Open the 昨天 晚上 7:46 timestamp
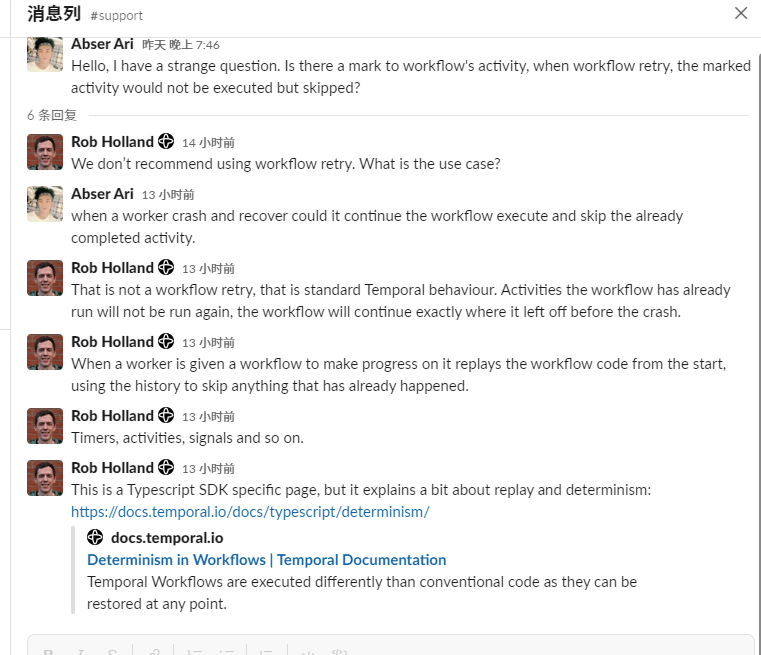Image resolution: width=761 pixels, height=655 pixels. pos(181,45)
